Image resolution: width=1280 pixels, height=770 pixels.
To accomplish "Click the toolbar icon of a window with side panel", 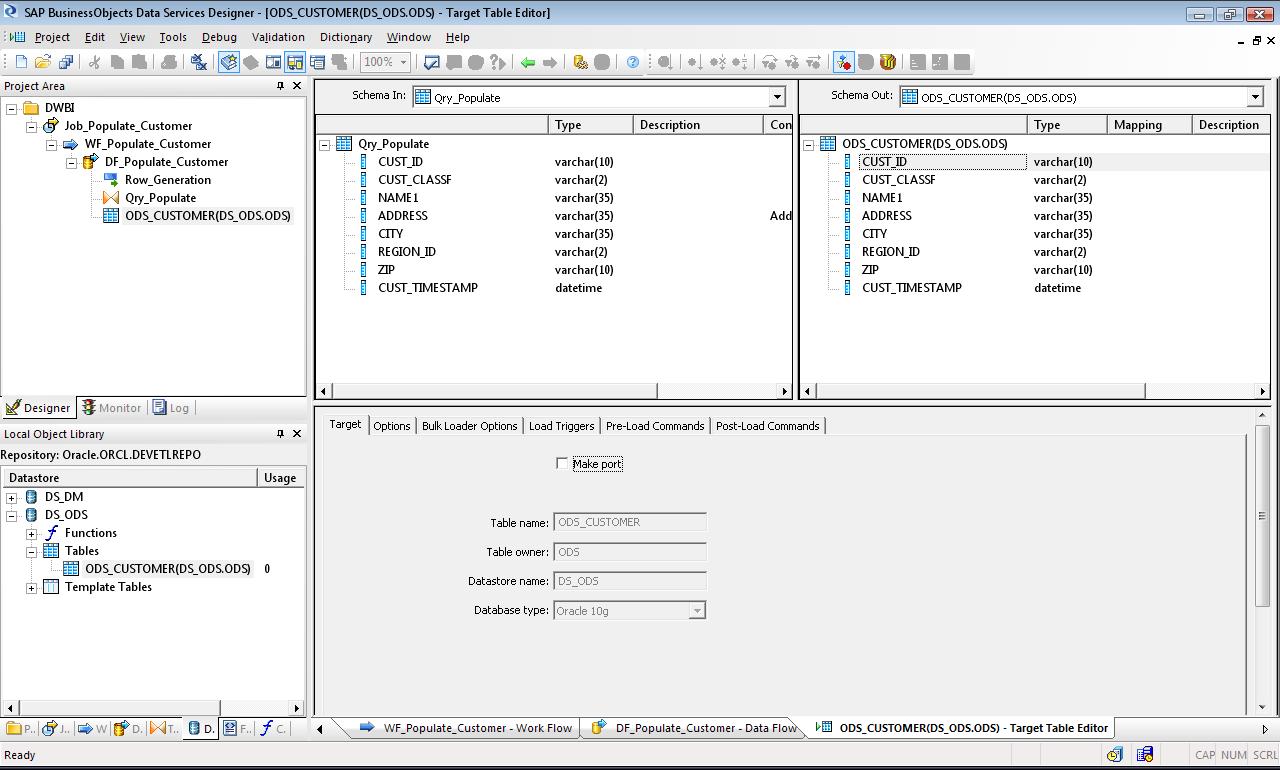I will point(273,62).
